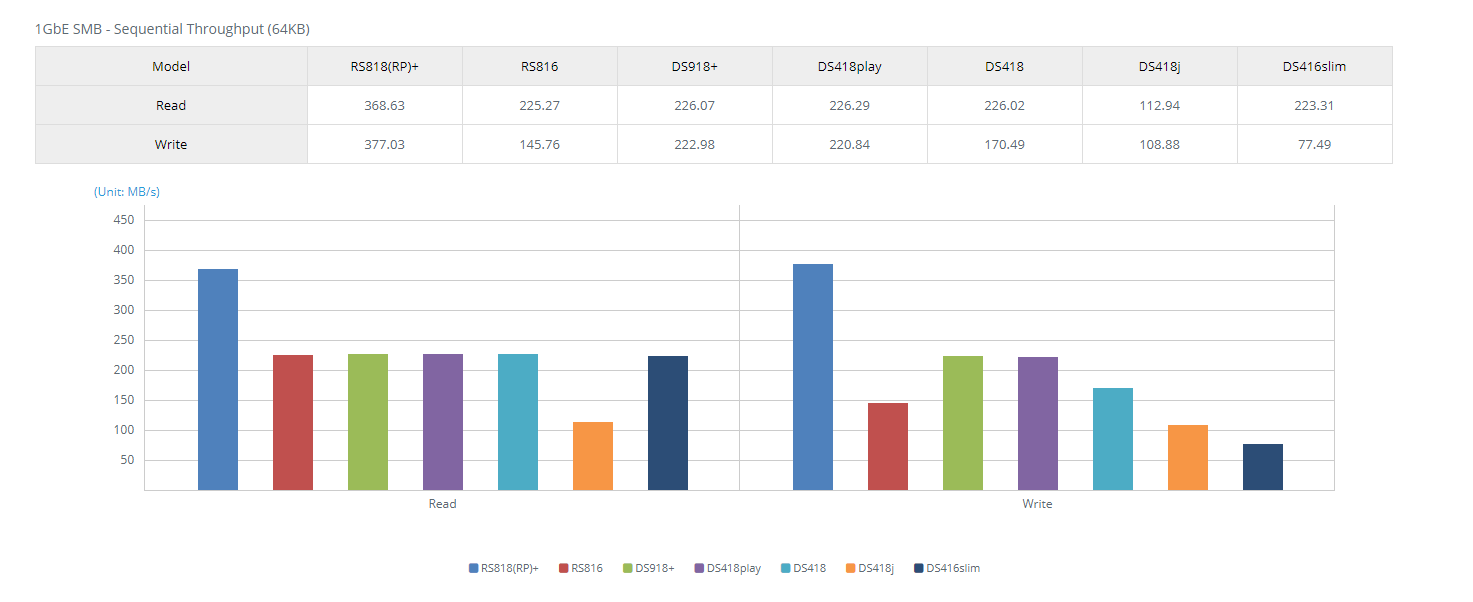Click the 150 y-axis tick label
The height and width of the screenshot is (602, 1473).
coord(125,400)
